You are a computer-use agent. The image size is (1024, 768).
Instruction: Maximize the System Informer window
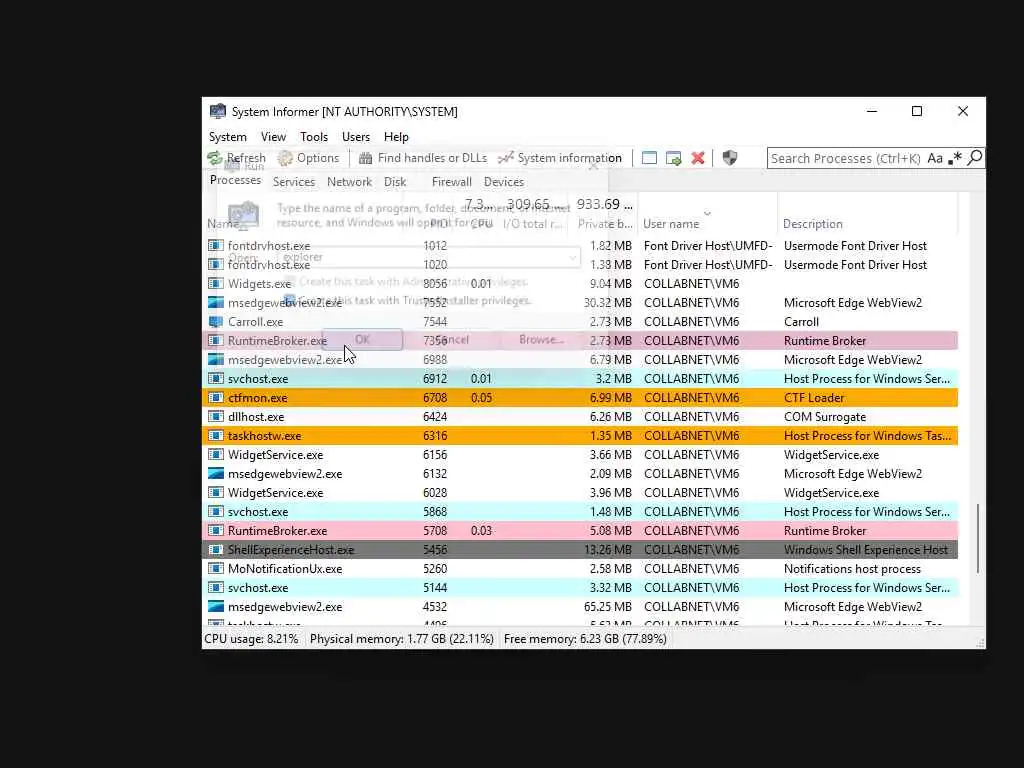(917, 111)
